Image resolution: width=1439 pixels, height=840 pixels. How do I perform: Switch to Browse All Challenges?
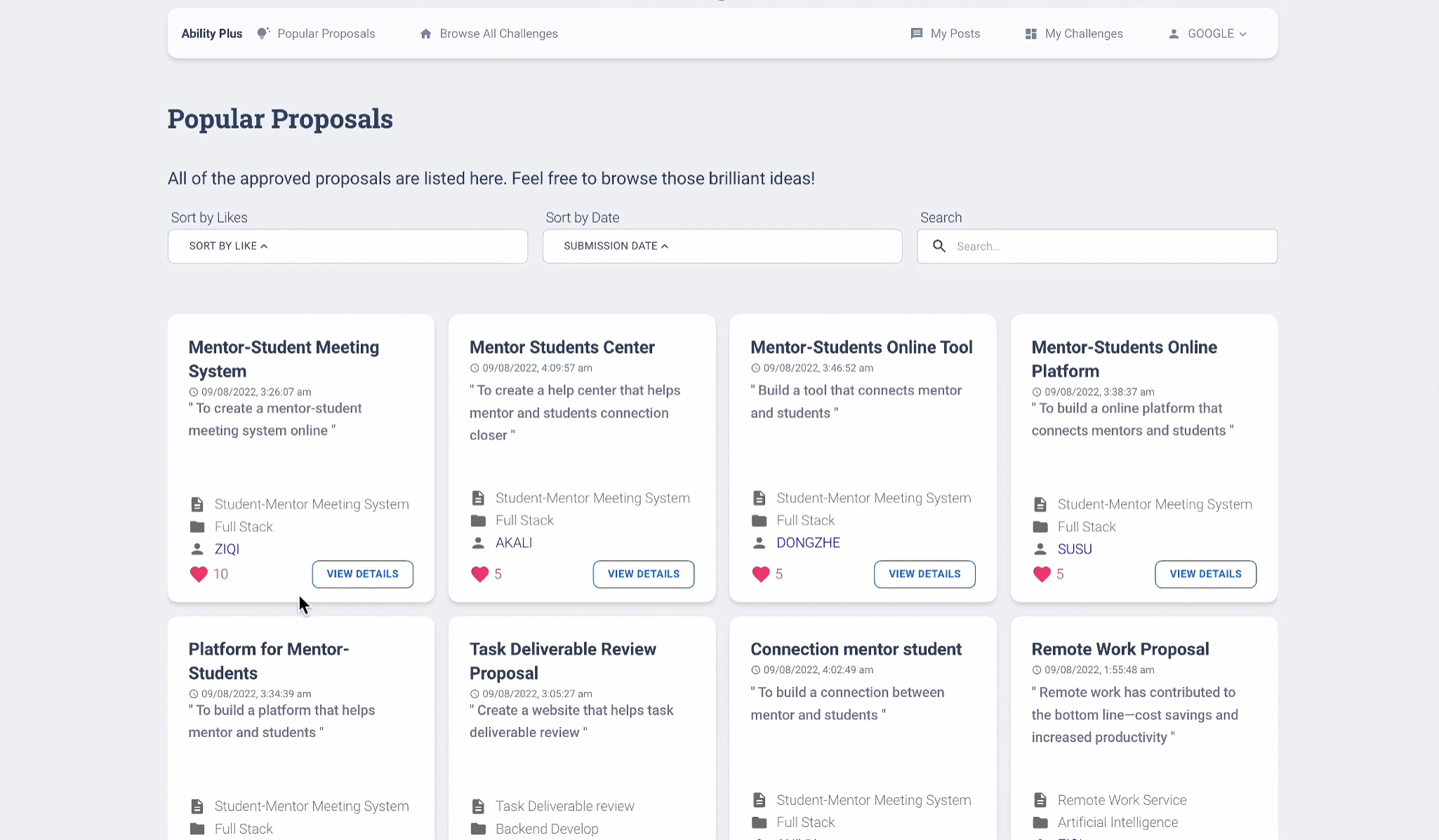(498, 33)
